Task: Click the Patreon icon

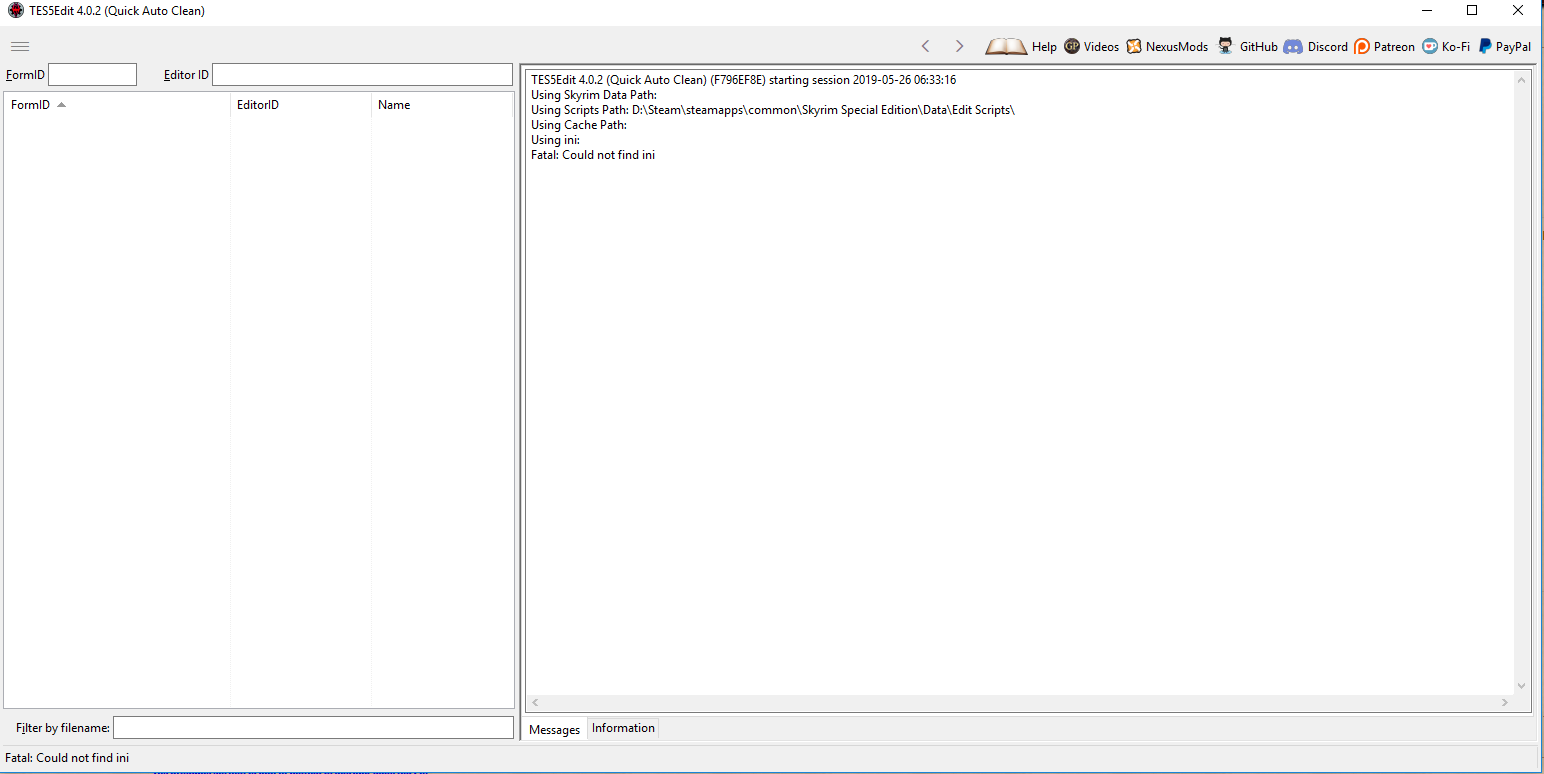Action: click(1362, 46)
